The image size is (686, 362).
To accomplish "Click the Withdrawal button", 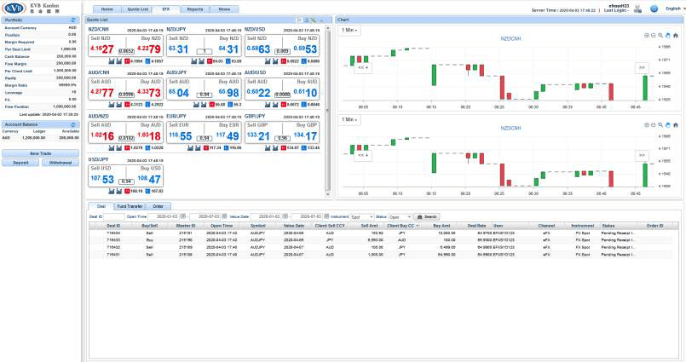I will coord(60,163).
